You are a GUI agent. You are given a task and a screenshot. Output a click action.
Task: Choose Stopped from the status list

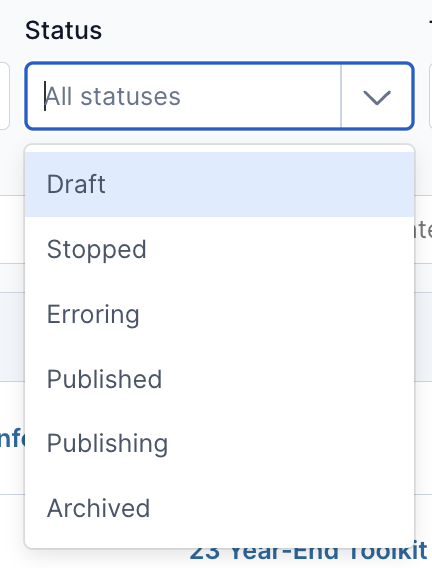coord(219,249)
